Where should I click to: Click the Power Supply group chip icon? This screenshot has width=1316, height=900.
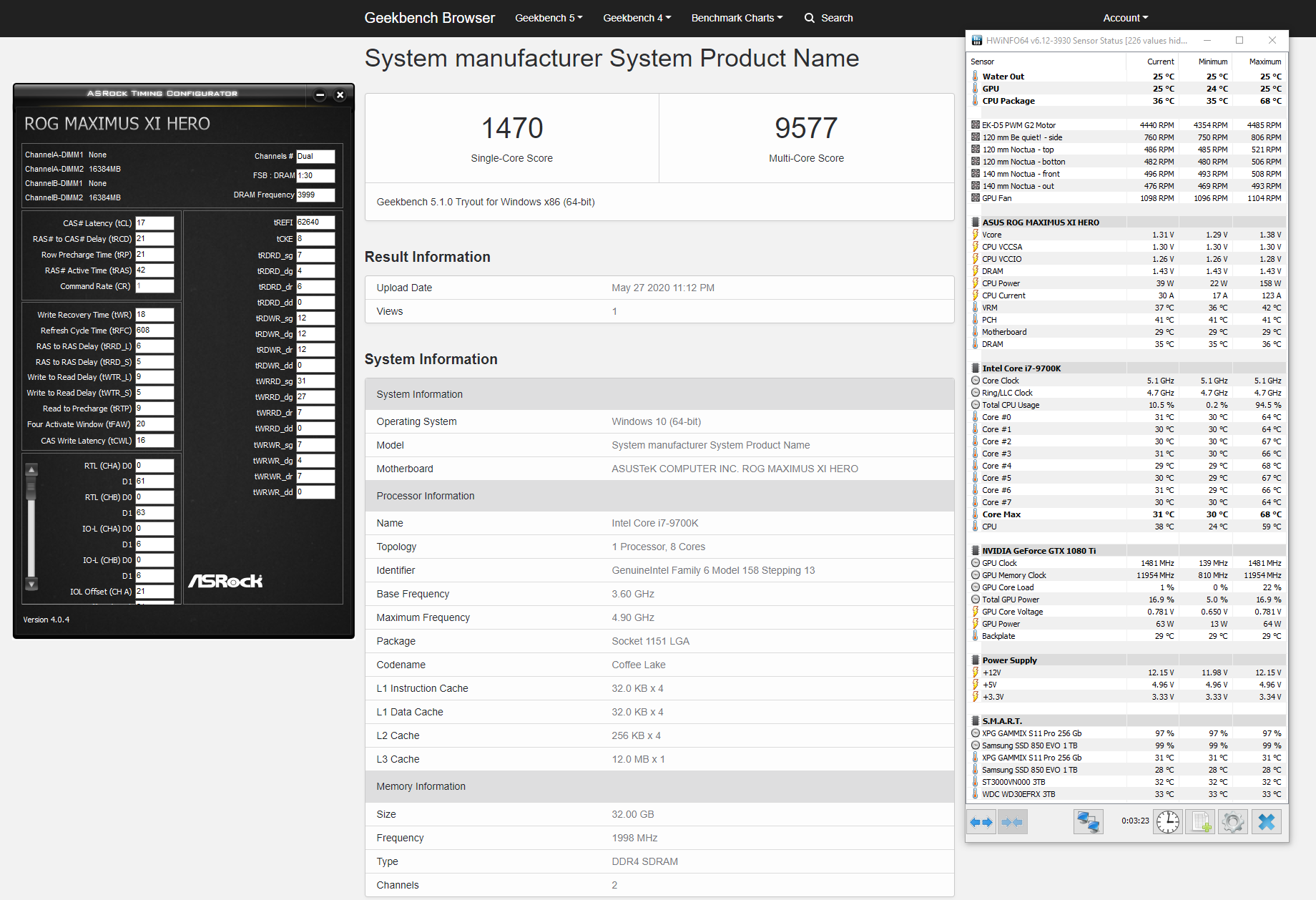tap(976, 660)
